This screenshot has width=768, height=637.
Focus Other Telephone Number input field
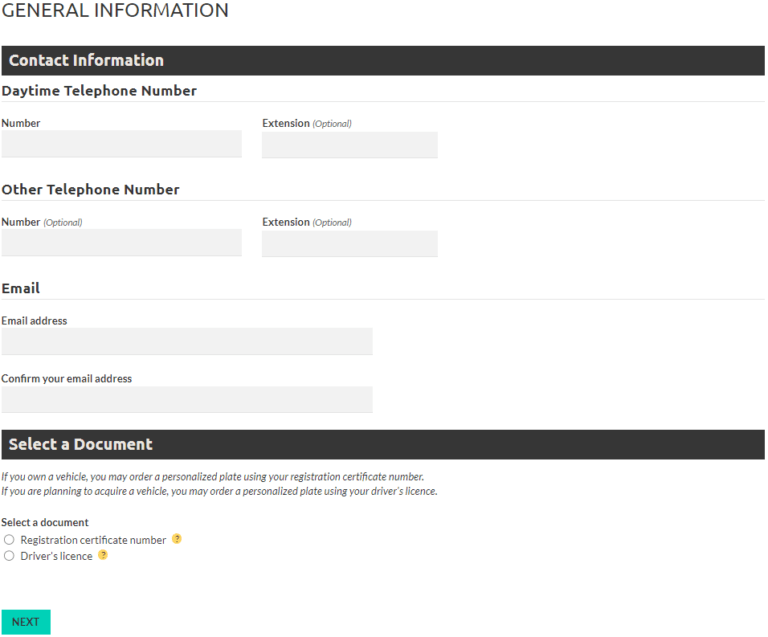[x=121, y=243]
